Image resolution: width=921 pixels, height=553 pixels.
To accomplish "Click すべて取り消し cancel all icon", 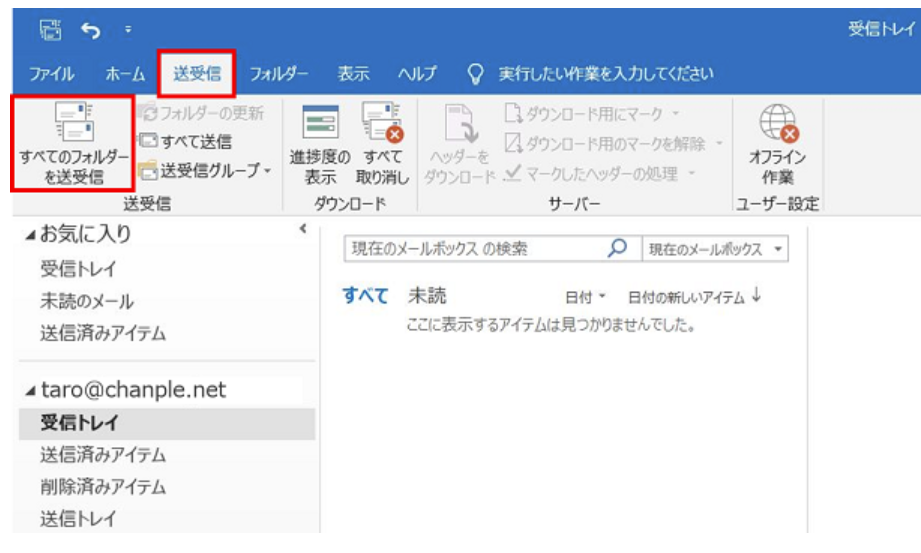I will [382, 122].
